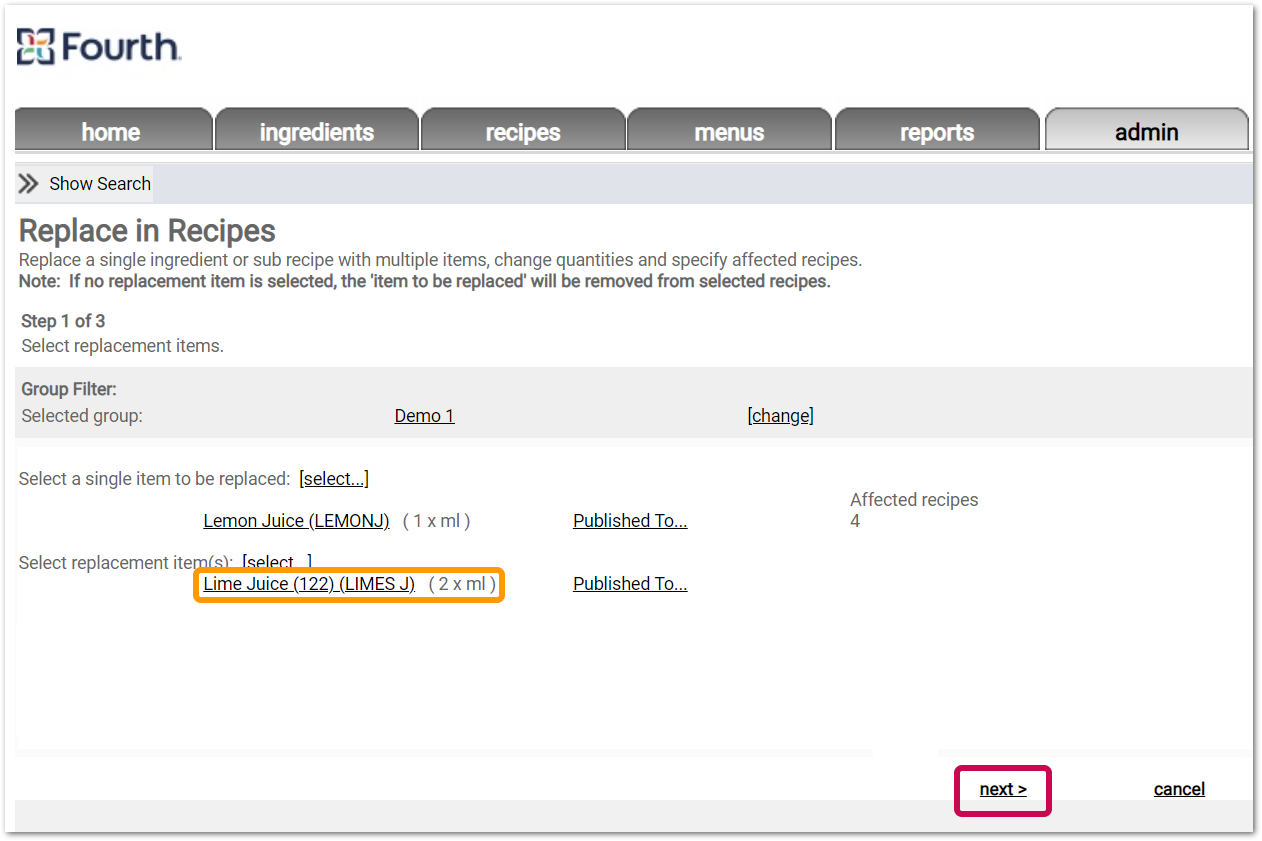Expand the Show Search chevron icon

pos(30,184)
